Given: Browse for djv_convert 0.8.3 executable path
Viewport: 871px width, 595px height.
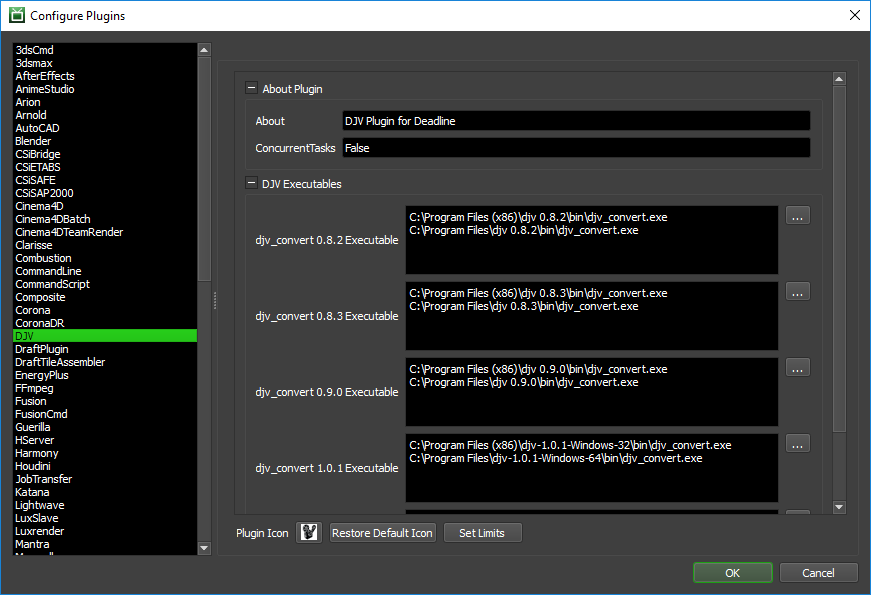Looking at the screenshot, I should click(797, 291).
